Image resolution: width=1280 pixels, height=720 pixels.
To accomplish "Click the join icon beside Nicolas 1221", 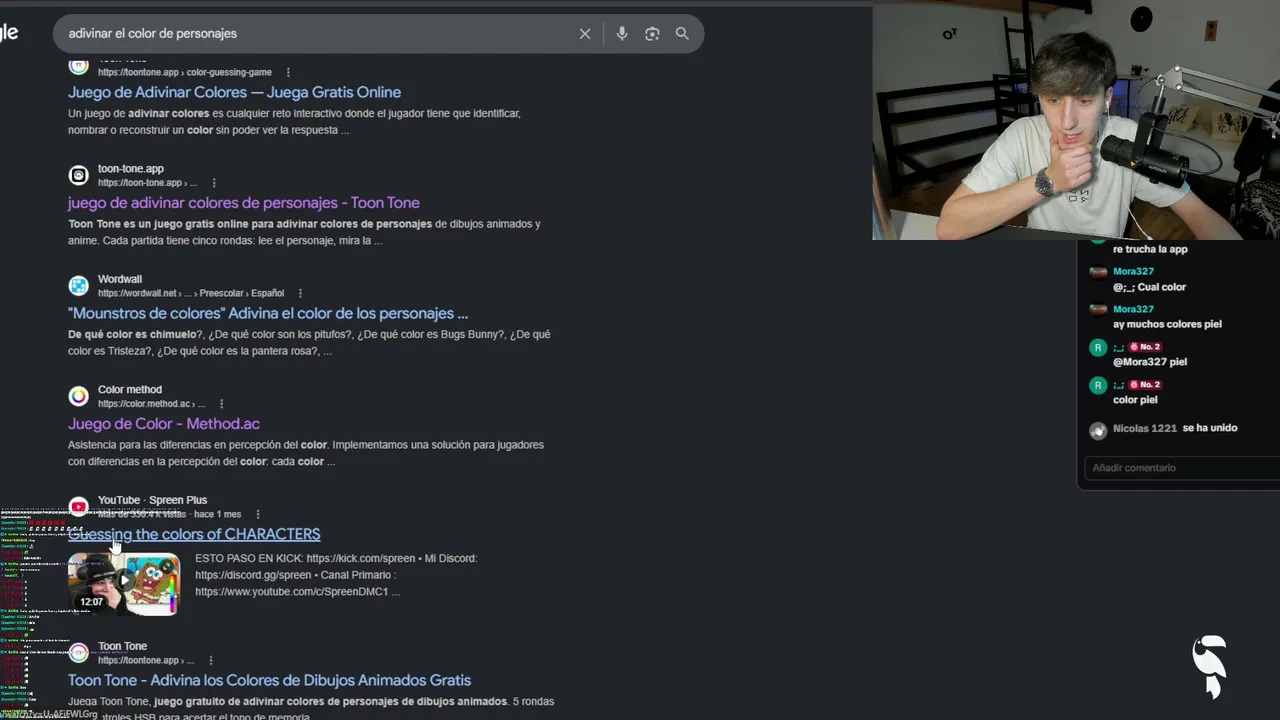I will tap(1098, 431).
